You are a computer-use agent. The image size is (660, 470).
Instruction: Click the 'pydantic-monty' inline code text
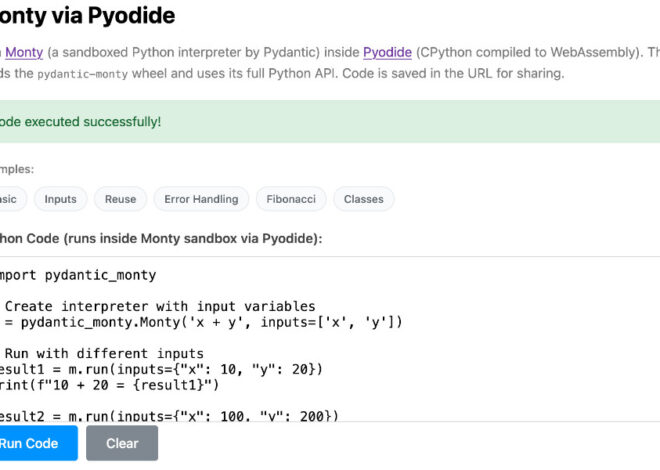[82, 74]
